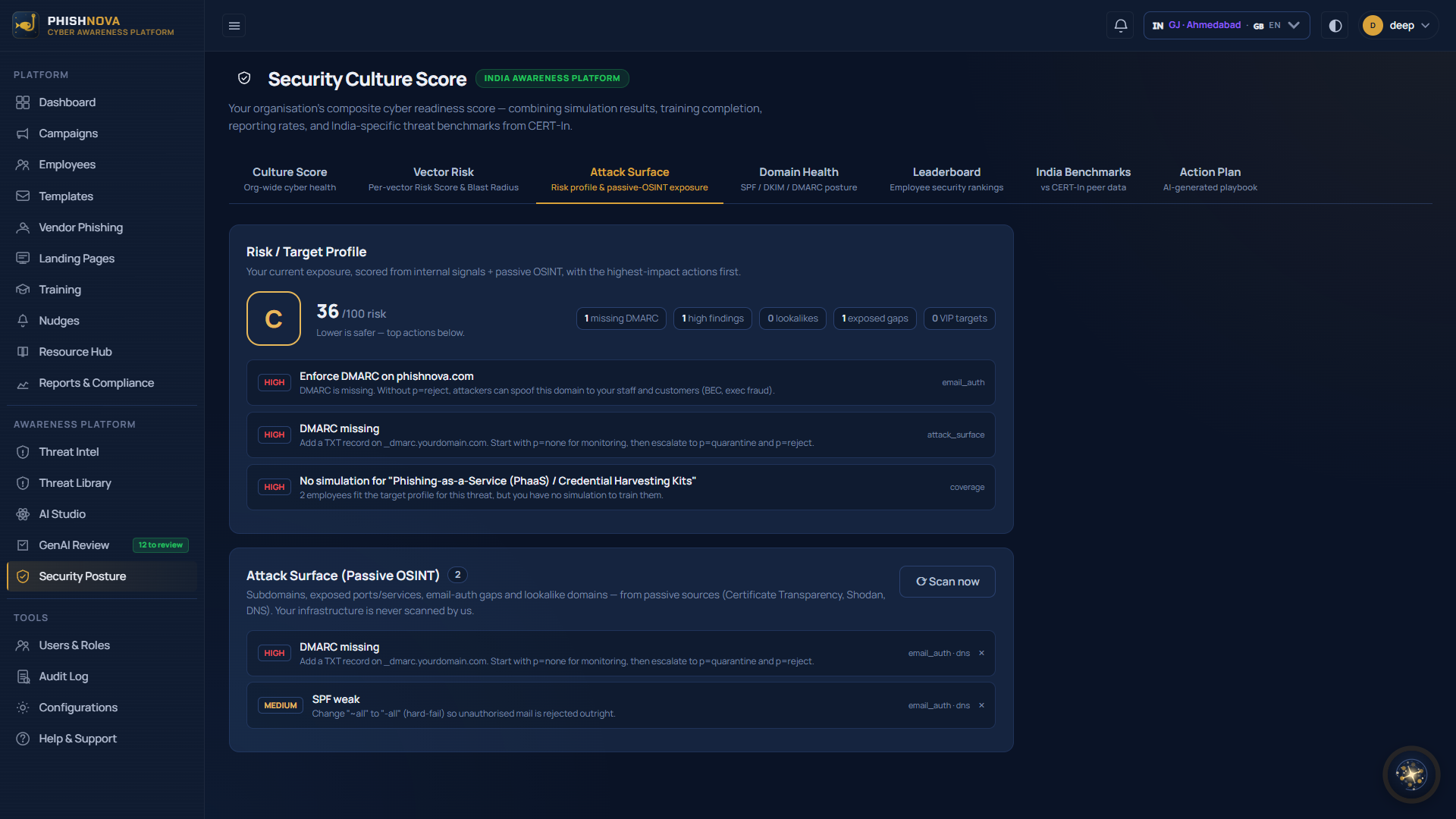Viewport: 1456px width, 819px height.
Task: Click the Audit Log document icon
Action: (x=23, y=676)
